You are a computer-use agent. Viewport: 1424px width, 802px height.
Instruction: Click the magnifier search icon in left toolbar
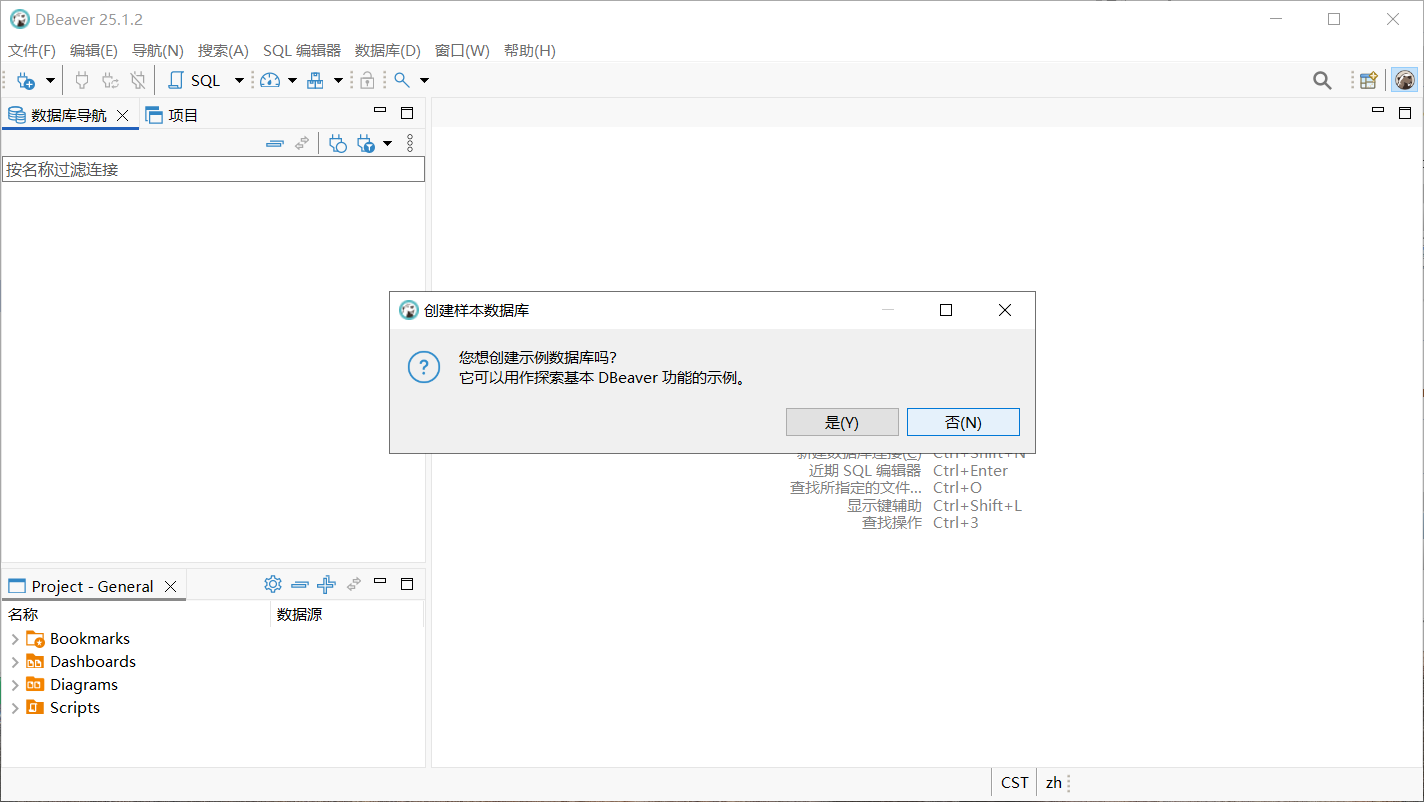pyautogui.click(x=402, y=80)
